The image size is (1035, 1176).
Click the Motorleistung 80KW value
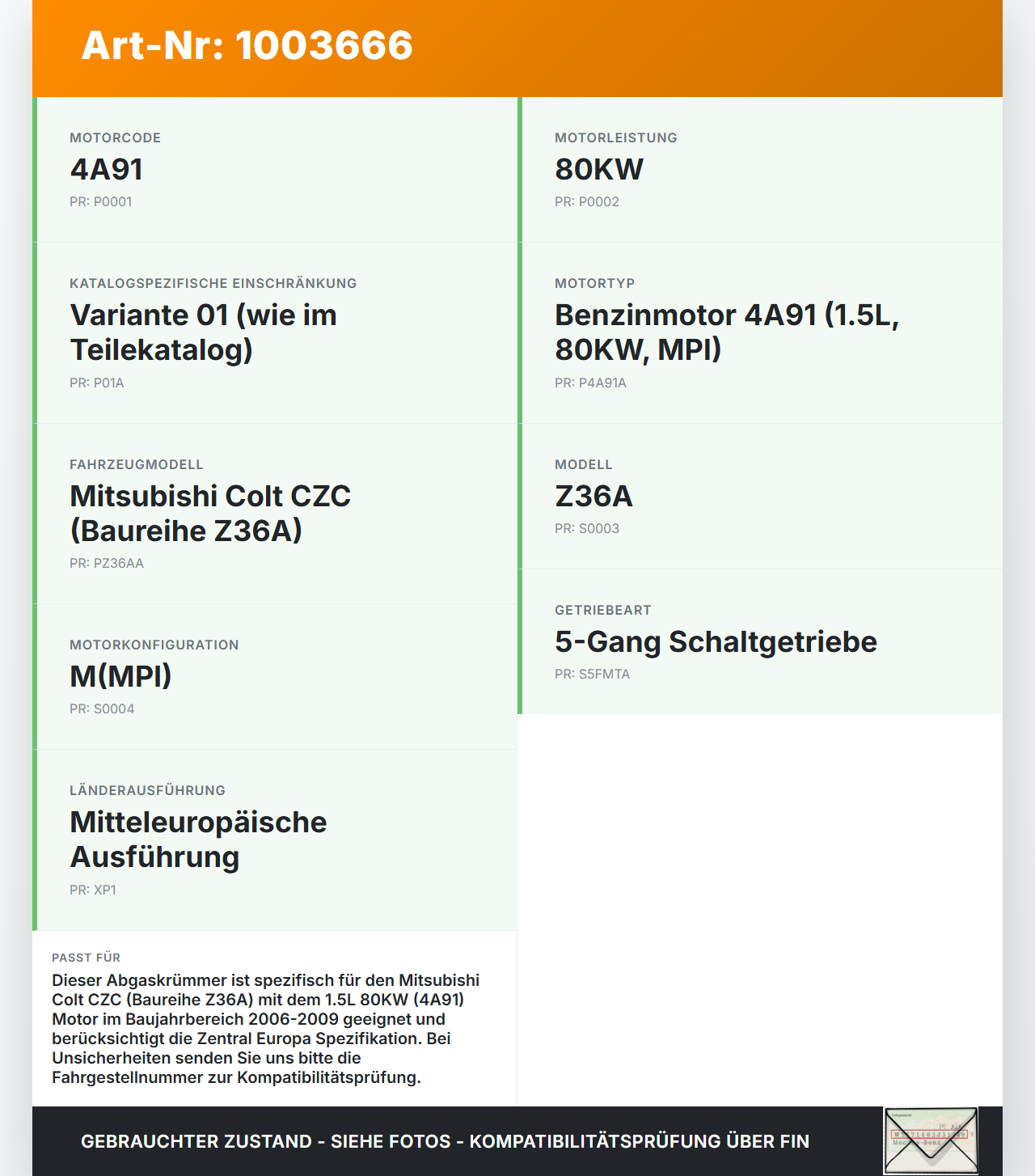click(599, 169)
